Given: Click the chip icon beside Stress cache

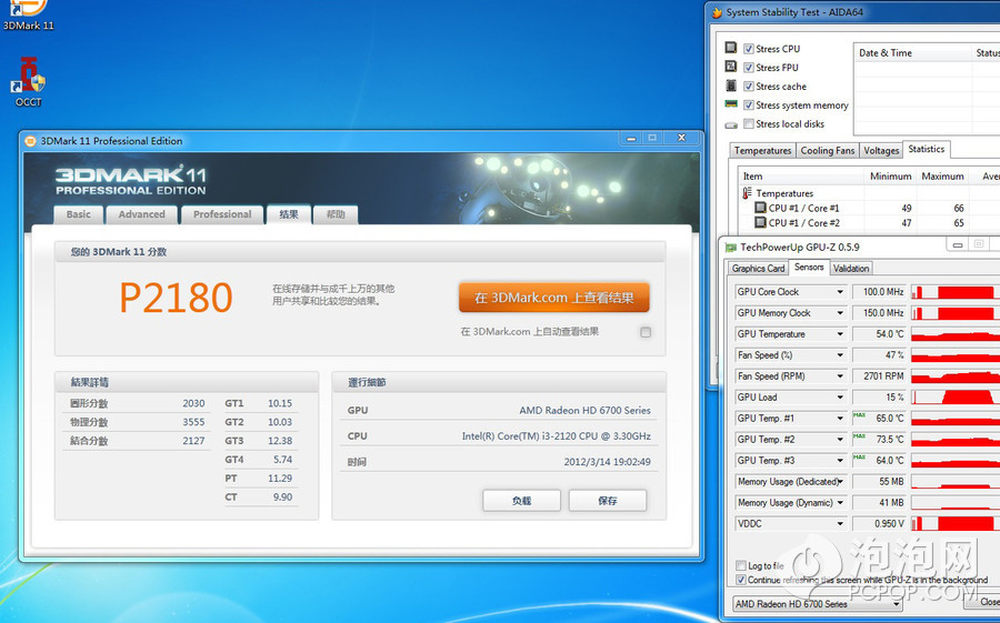Looking at the screenshot, I should coord(731,85).
